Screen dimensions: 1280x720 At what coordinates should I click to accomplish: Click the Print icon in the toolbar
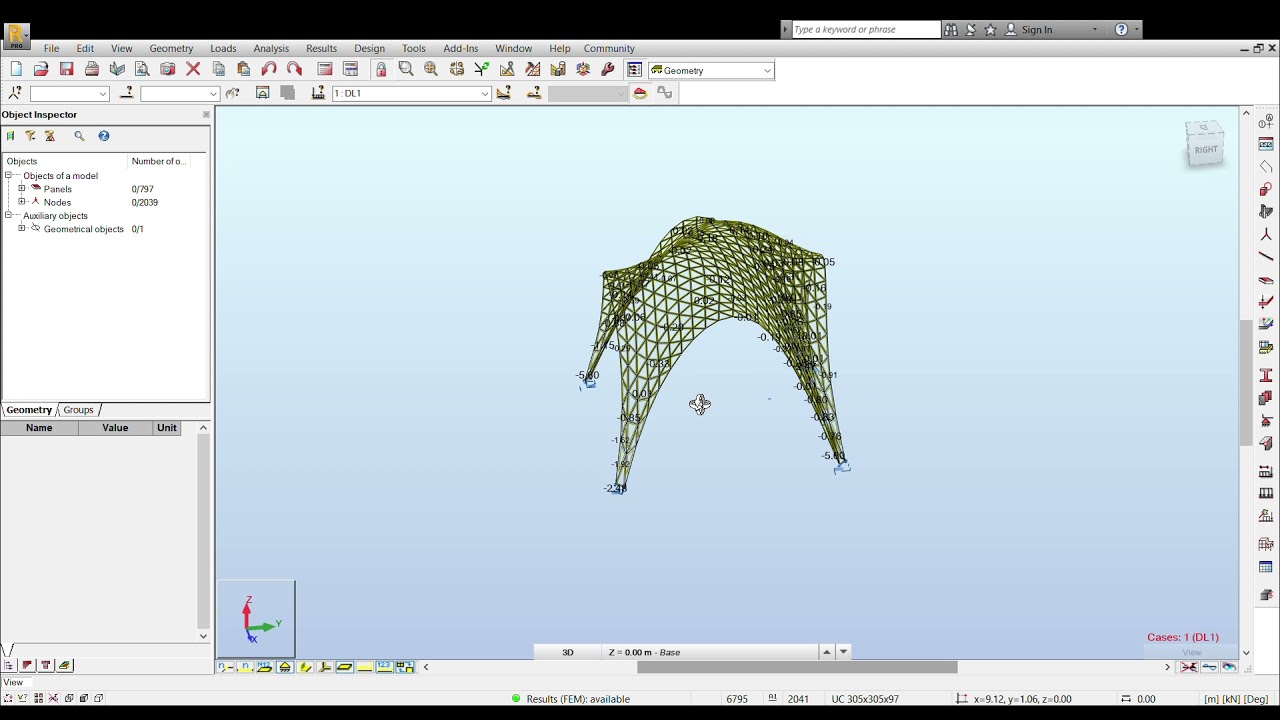tap(92, 70)
